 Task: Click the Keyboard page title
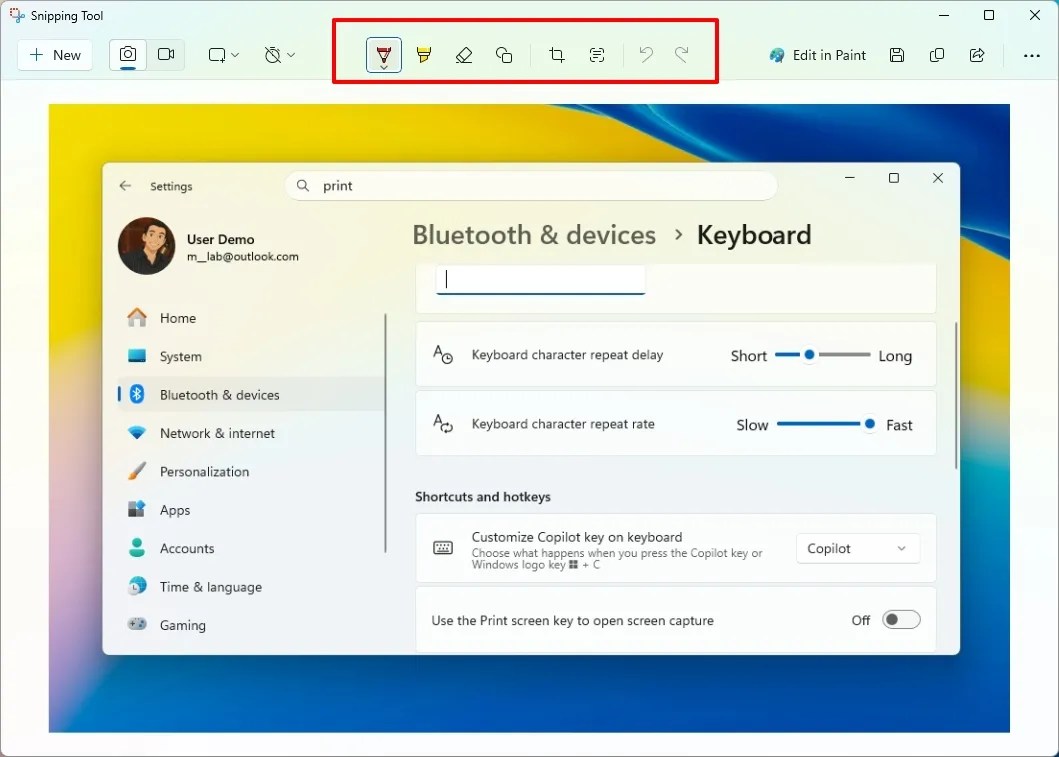click(754, 236)
